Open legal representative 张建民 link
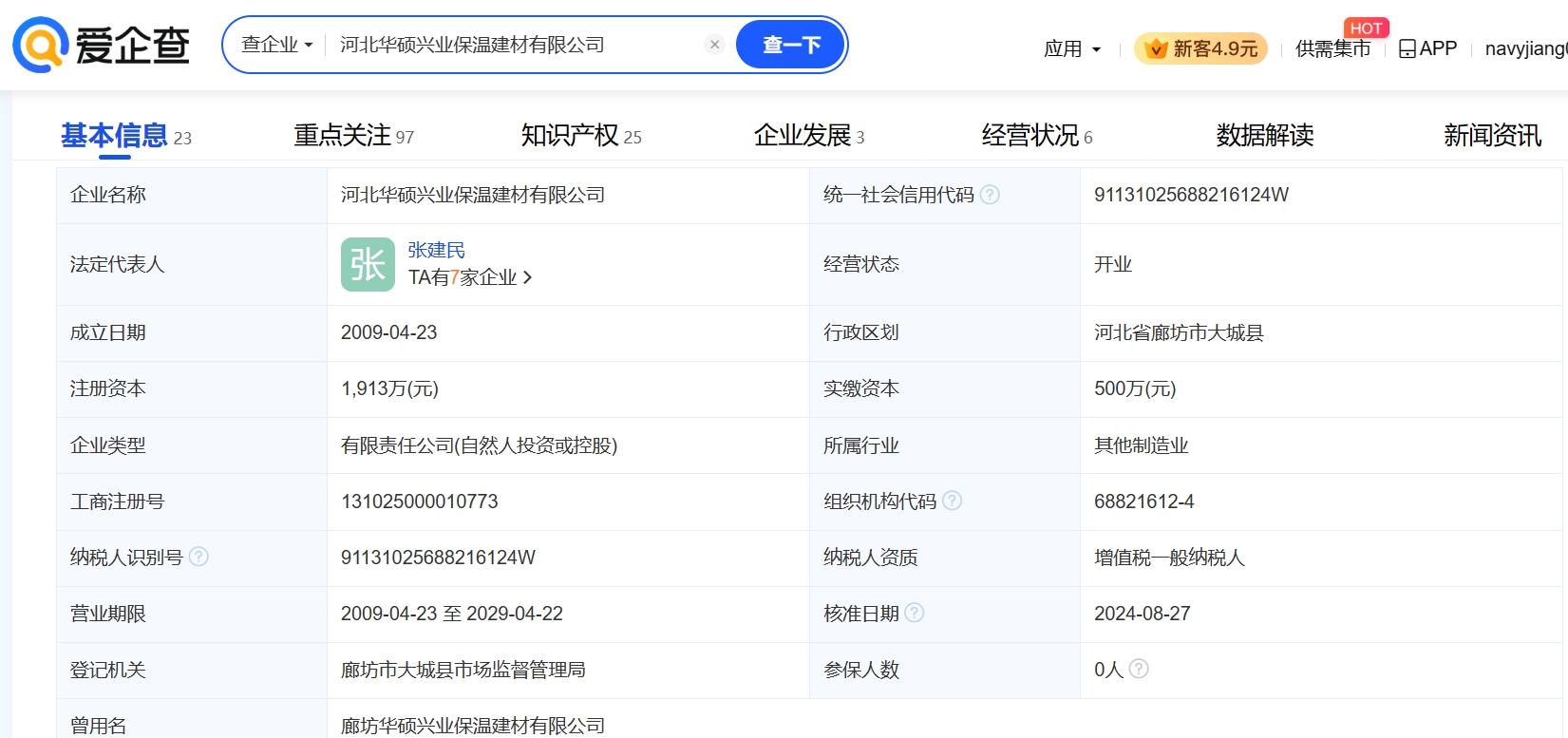Viewport: 1568px width, 738px height. click(x=437, y=250)
